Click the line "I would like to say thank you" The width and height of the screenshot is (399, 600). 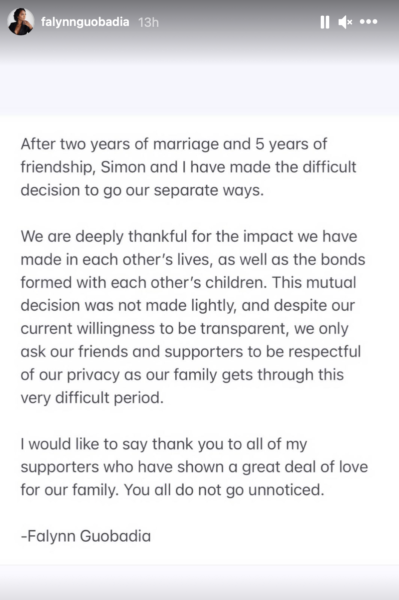(164, 444)
